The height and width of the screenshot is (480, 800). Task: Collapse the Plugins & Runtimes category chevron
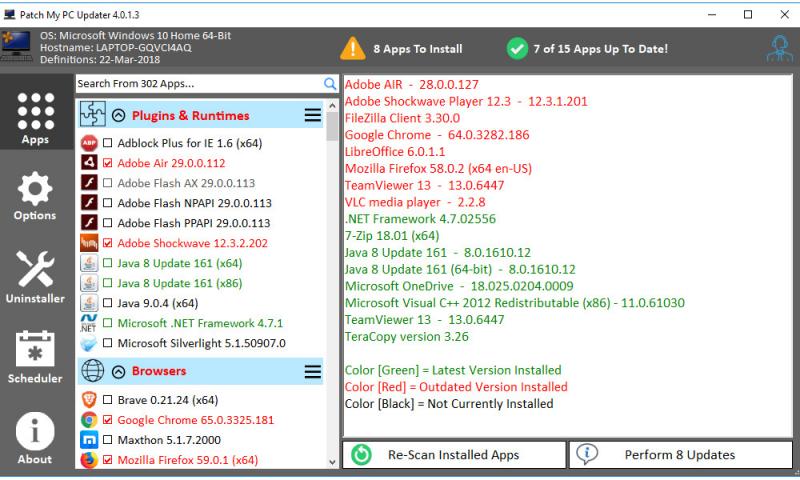[118, 115]
